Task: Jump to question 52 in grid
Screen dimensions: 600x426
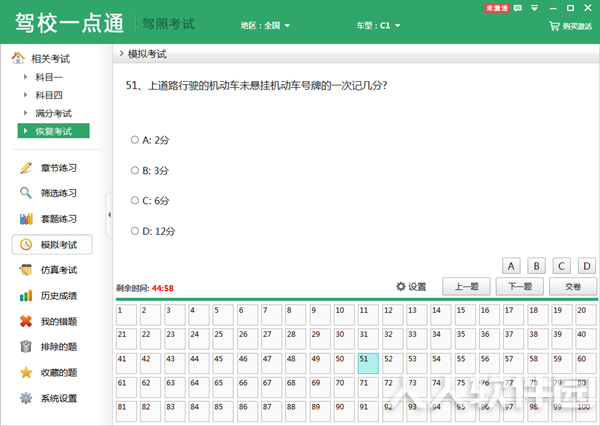Action: coord(393,364)
